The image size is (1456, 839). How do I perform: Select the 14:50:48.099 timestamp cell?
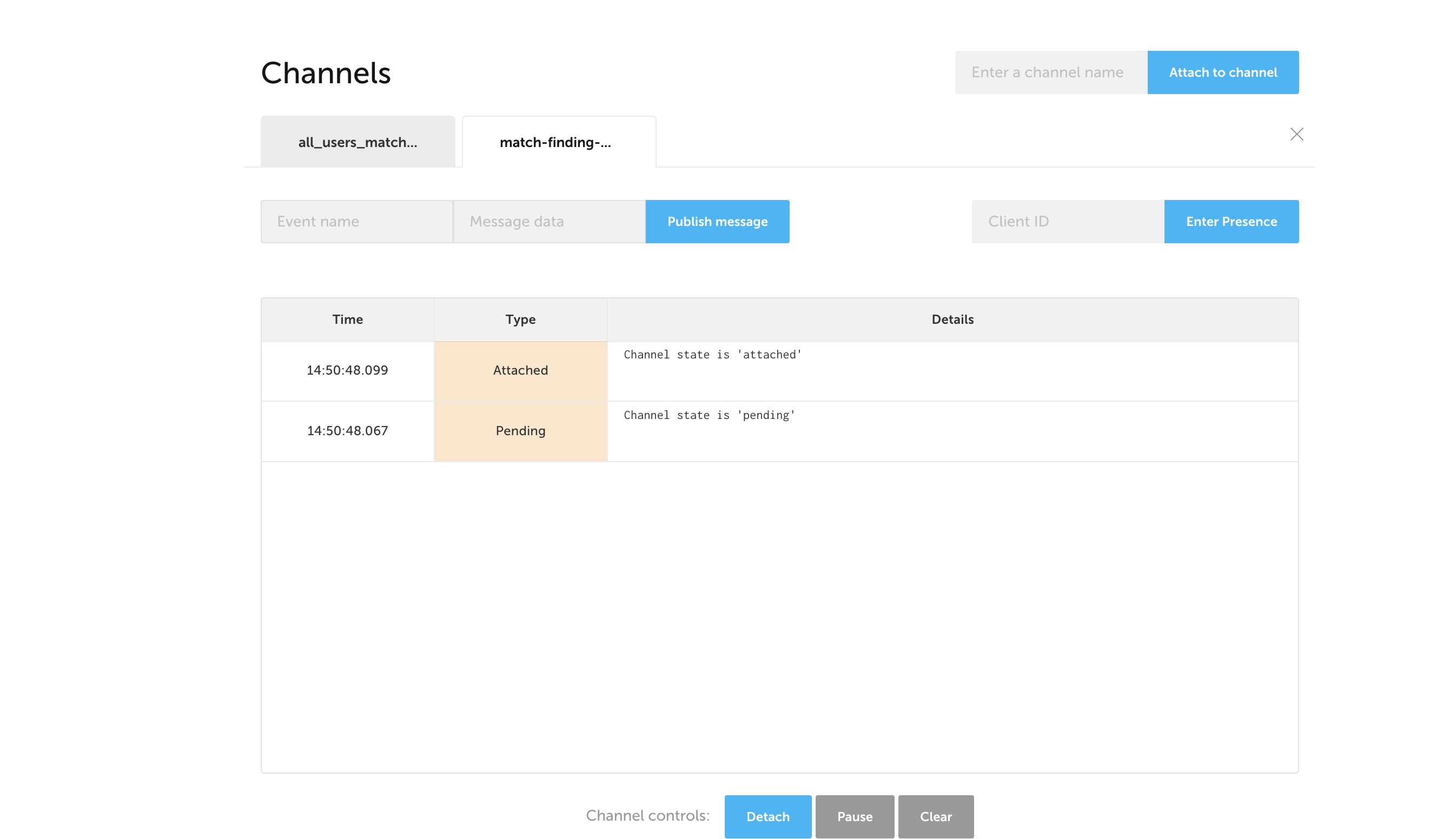pyautogui.click(x=347, y=370)
